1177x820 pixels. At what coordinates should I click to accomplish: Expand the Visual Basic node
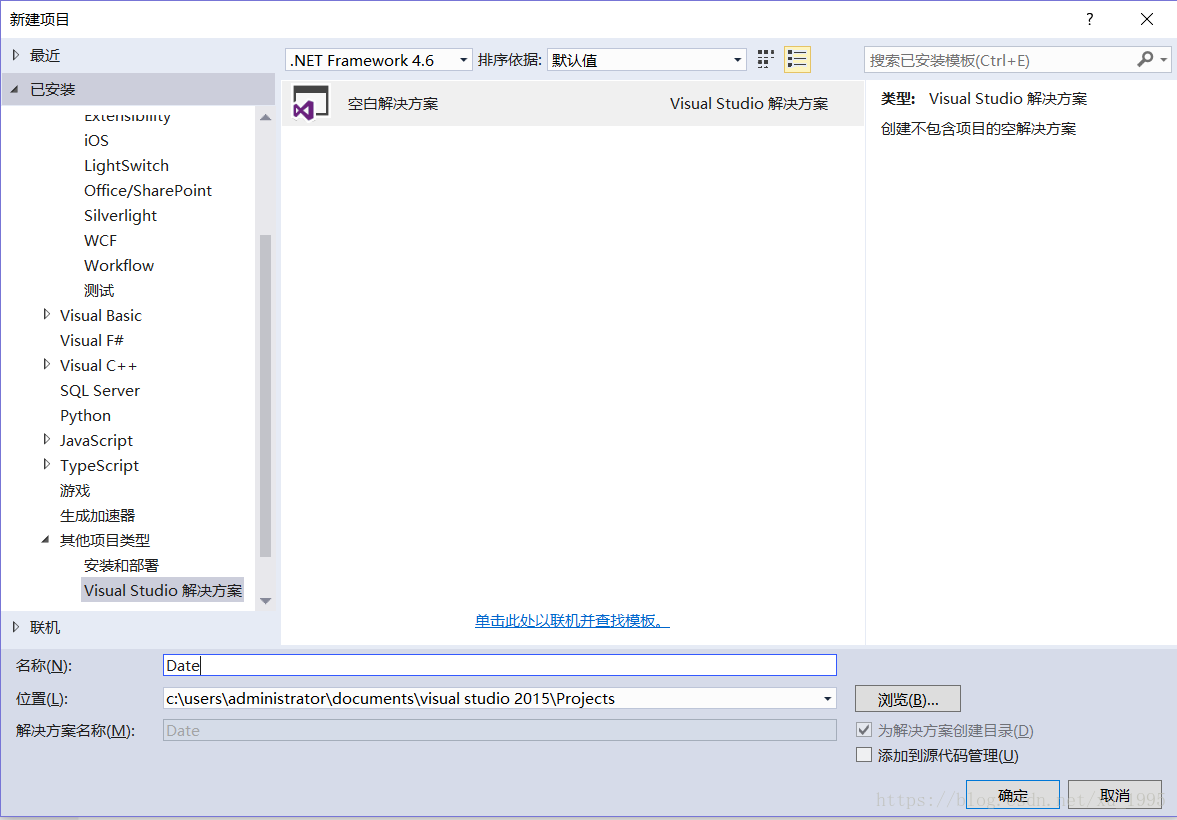(47, 314)
